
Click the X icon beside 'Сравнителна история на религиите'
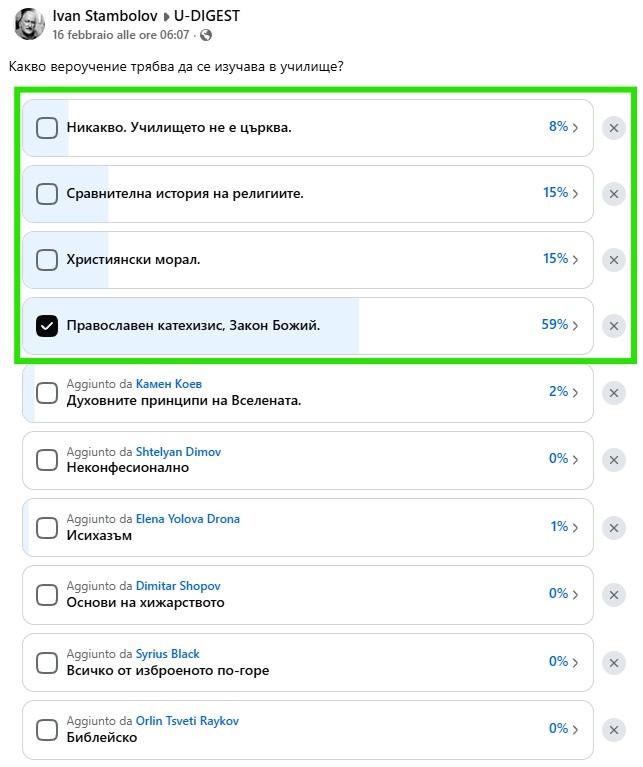(614, 194)
